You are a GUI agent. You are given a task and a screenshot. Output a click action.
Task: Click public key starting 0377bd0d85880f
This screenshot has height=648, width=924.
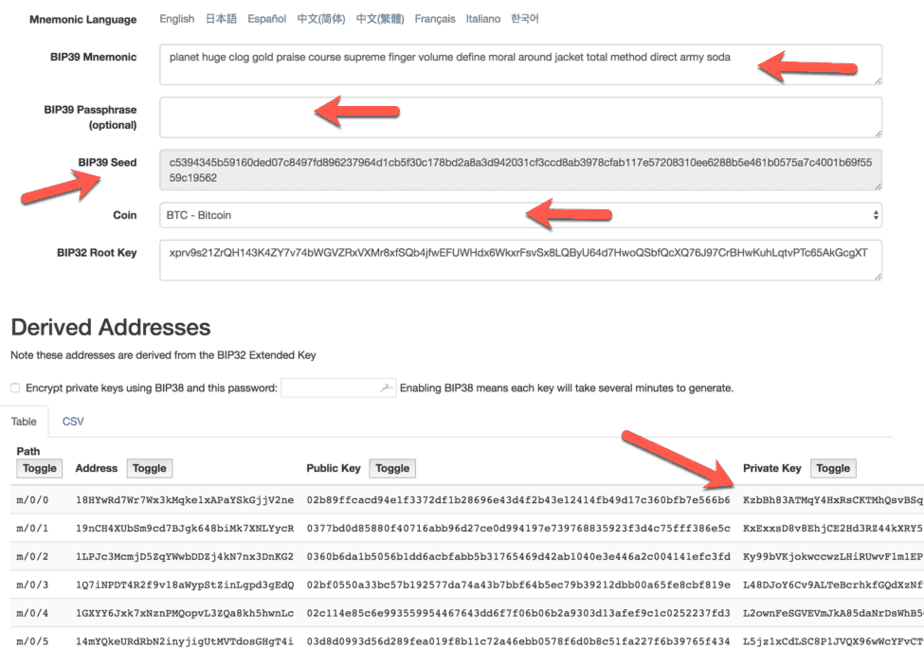(519, 528)
